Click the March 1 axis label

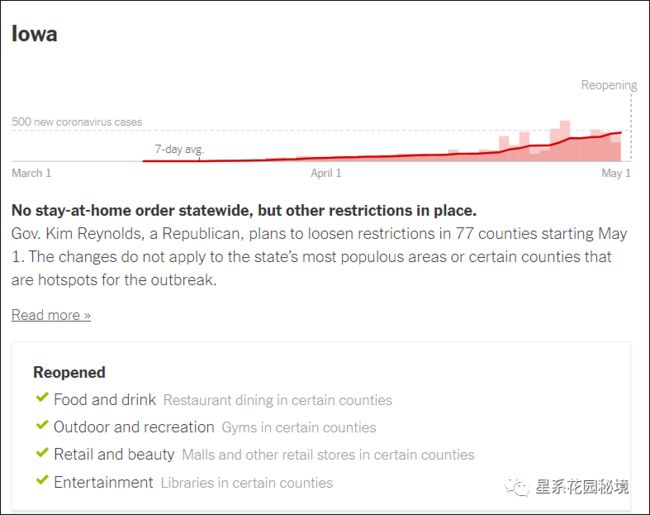(x=32, y=173)
